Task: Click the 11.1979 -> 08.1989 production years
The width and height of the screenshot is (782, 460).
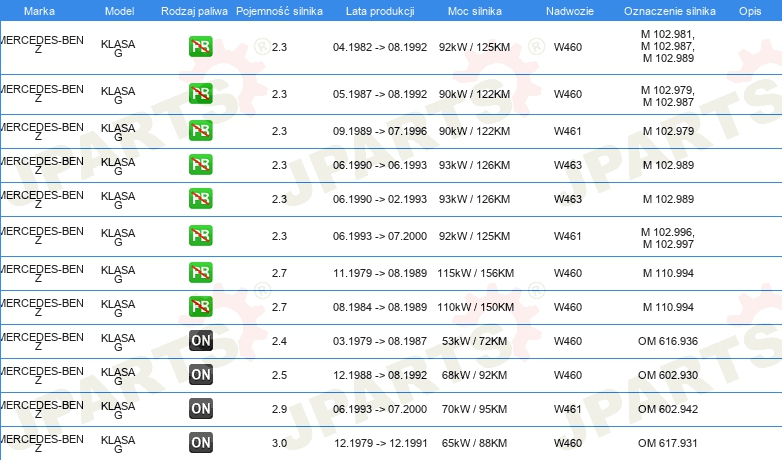Action: coord(380,273)
